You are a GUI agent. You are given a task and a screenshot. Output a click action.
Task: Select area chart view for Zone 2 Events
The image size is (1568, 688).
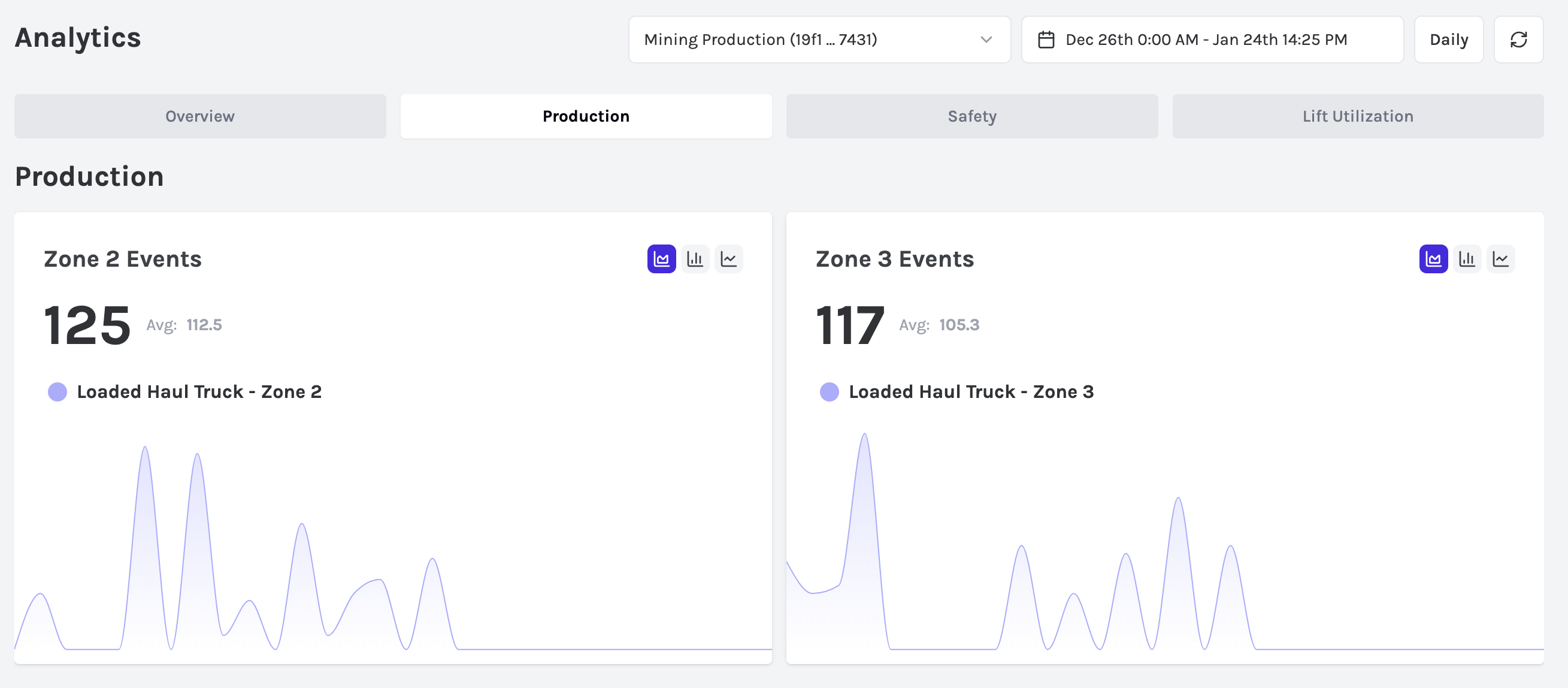pyautogui.click(x=661, y=259)
